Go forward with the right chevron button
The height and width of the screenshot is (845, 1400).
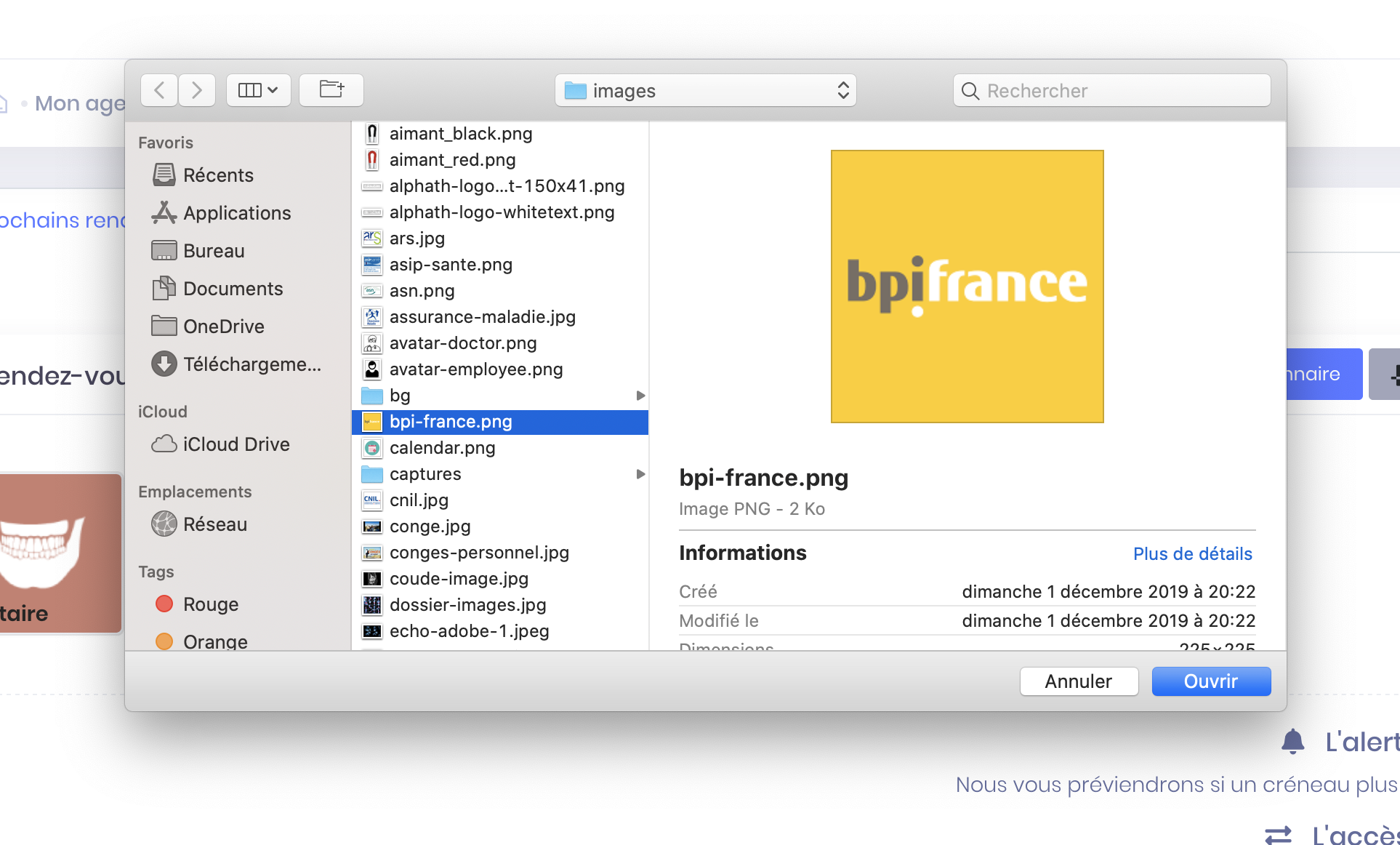[197, 90]
